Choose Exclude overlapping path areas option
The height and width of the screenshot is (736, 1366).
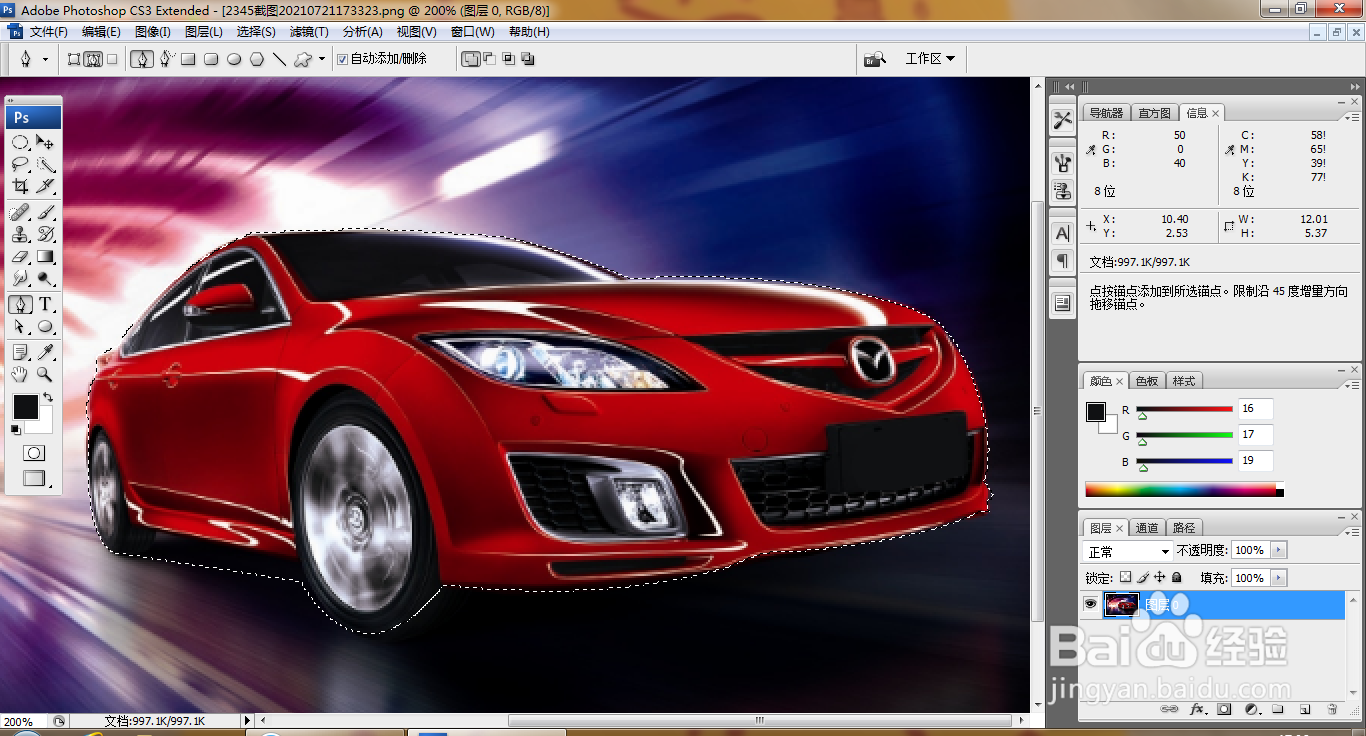(528, 59)
